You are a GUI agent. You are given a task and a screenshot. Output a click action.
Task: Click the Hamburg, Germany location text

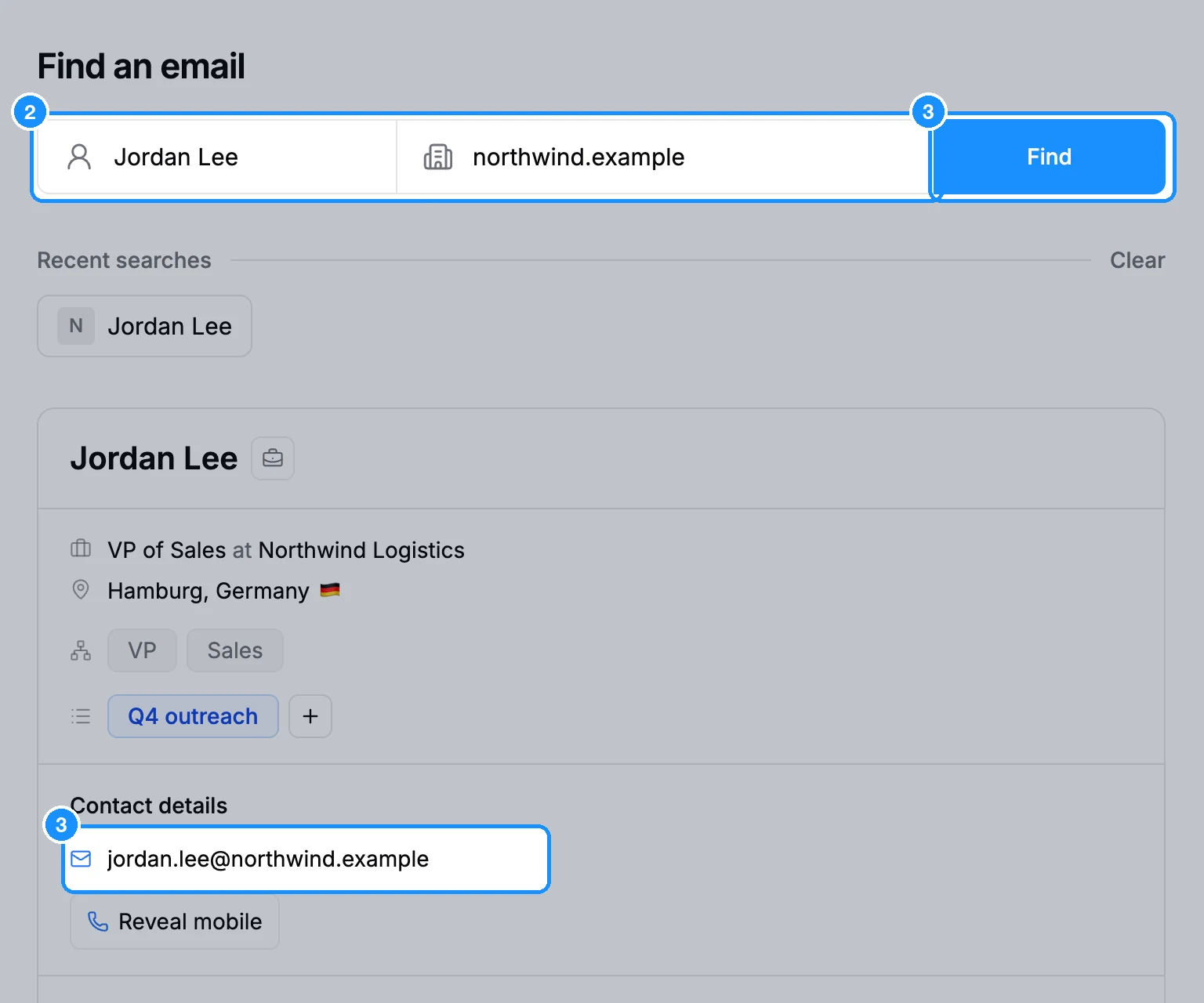[209, 591]
